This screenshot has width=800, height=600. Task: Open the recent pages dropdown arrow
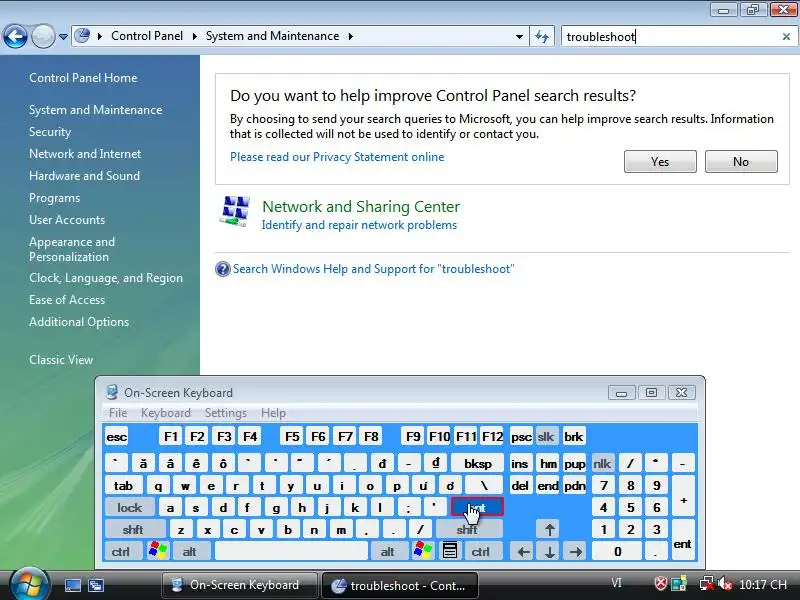(63, 37)
